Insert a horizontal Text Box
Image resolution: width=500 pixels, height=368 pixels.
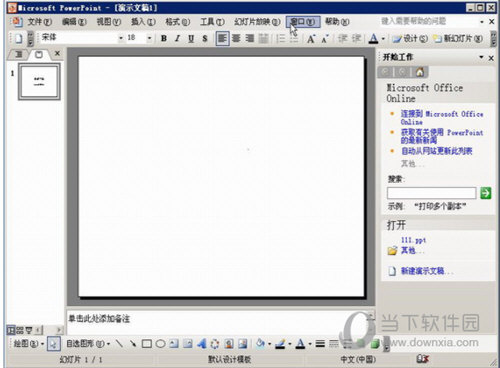point(174,343)
